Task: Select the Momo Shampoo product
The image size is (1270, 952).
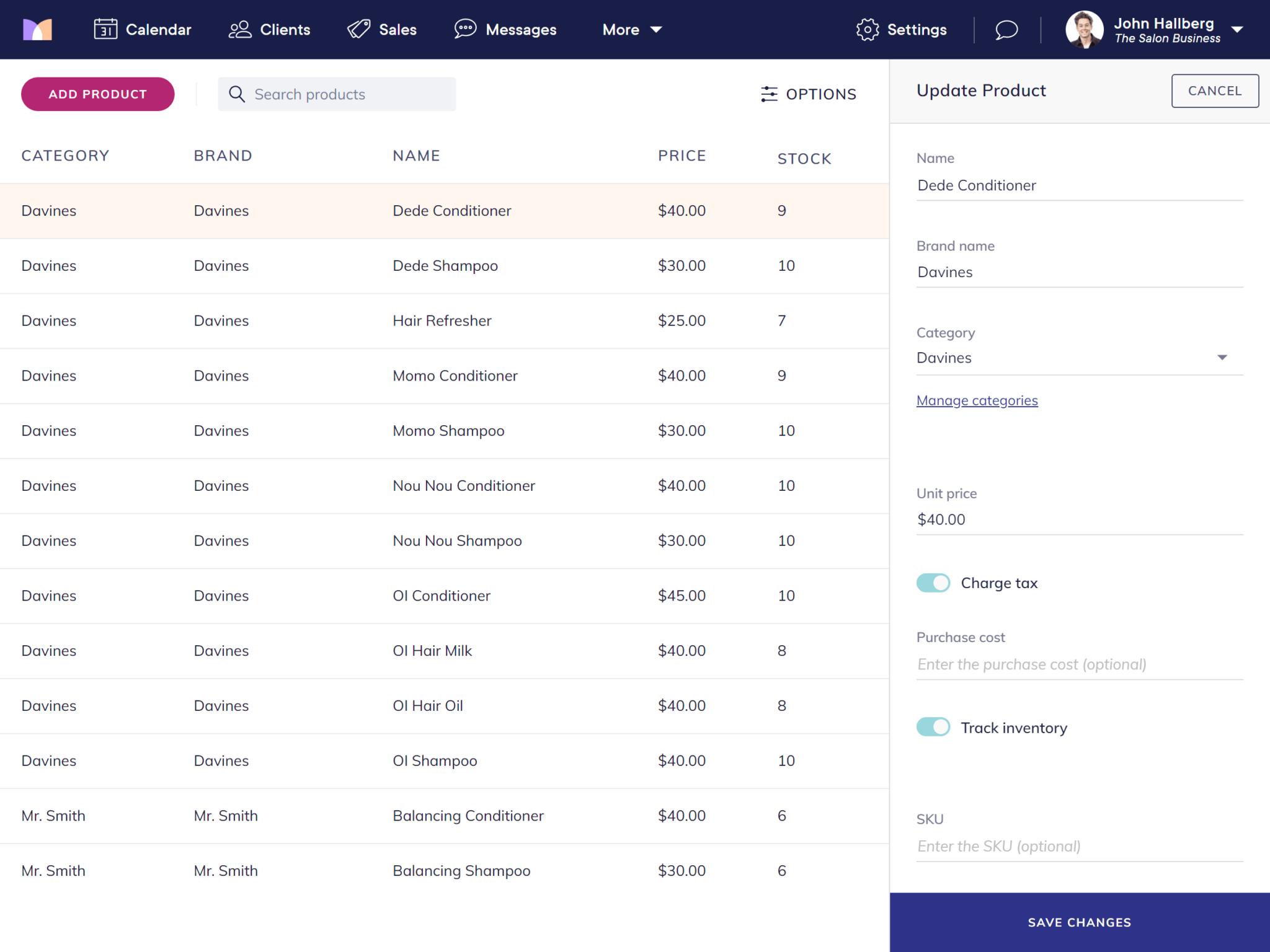Action: [445, 431]
